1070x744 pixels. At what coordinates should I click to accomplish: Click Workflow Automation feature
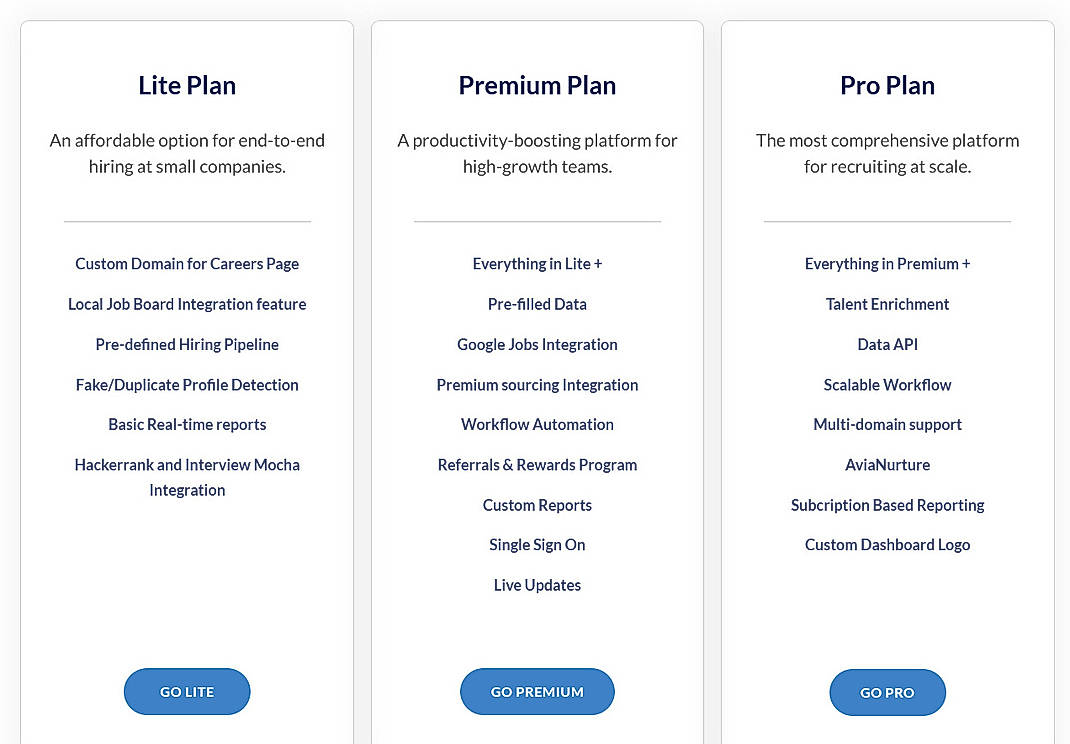(537, 424)
